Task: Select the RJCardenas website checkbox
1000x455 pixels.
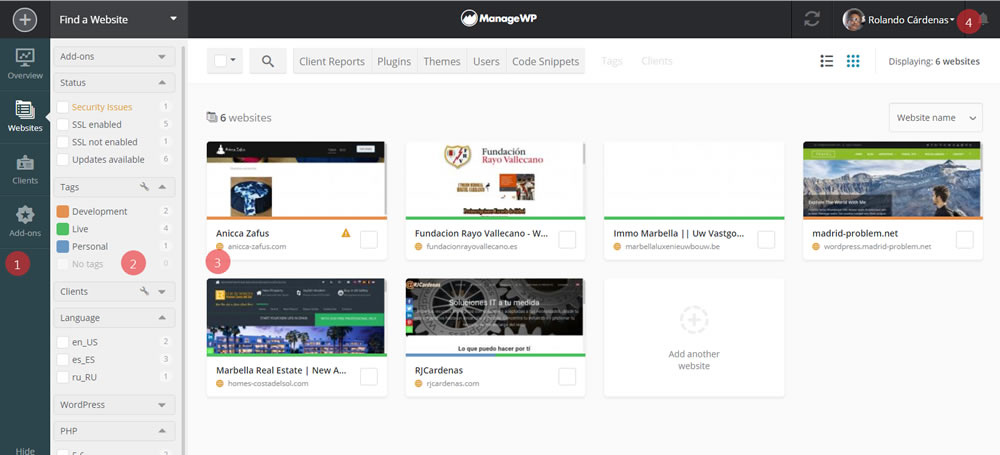Action: [567, 377]
